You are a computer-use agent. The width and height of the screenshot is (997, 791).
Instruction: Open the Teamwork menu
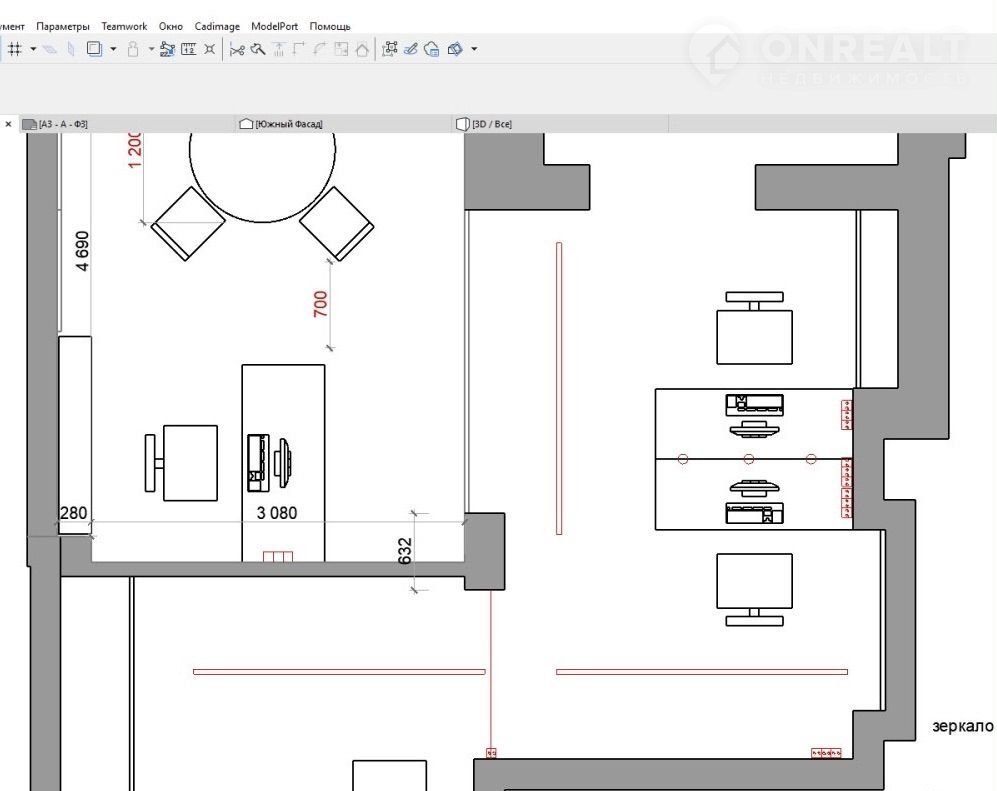124,26
